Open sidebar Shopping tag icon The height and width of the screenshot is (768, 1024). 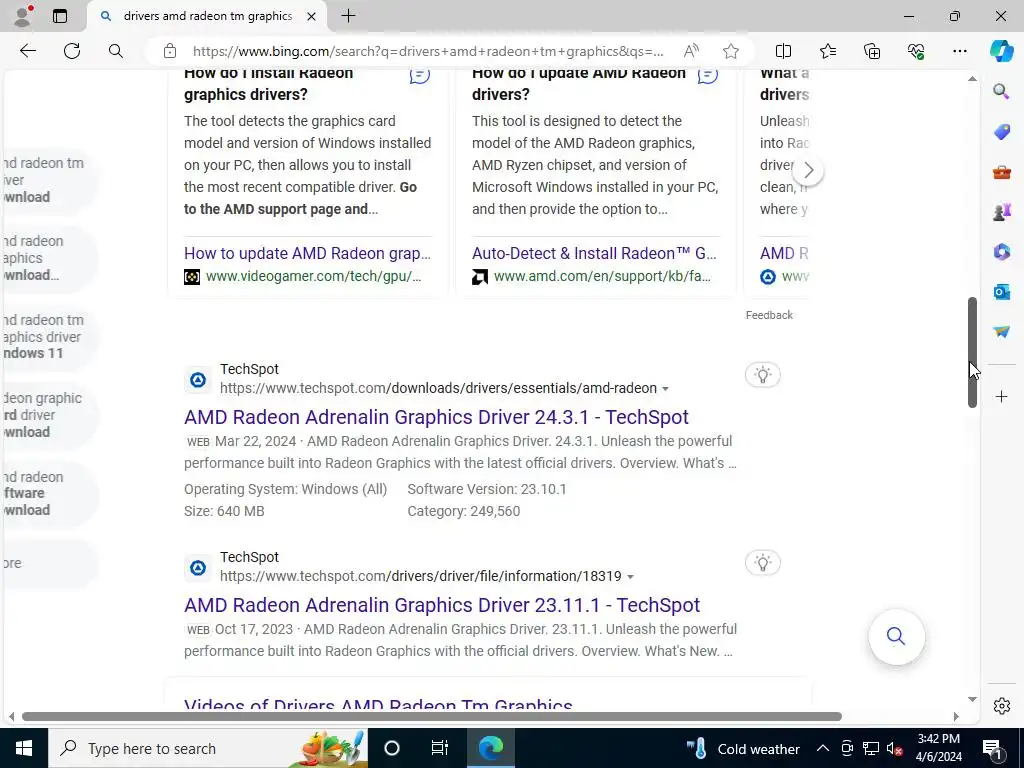[x=1001, y=131]
